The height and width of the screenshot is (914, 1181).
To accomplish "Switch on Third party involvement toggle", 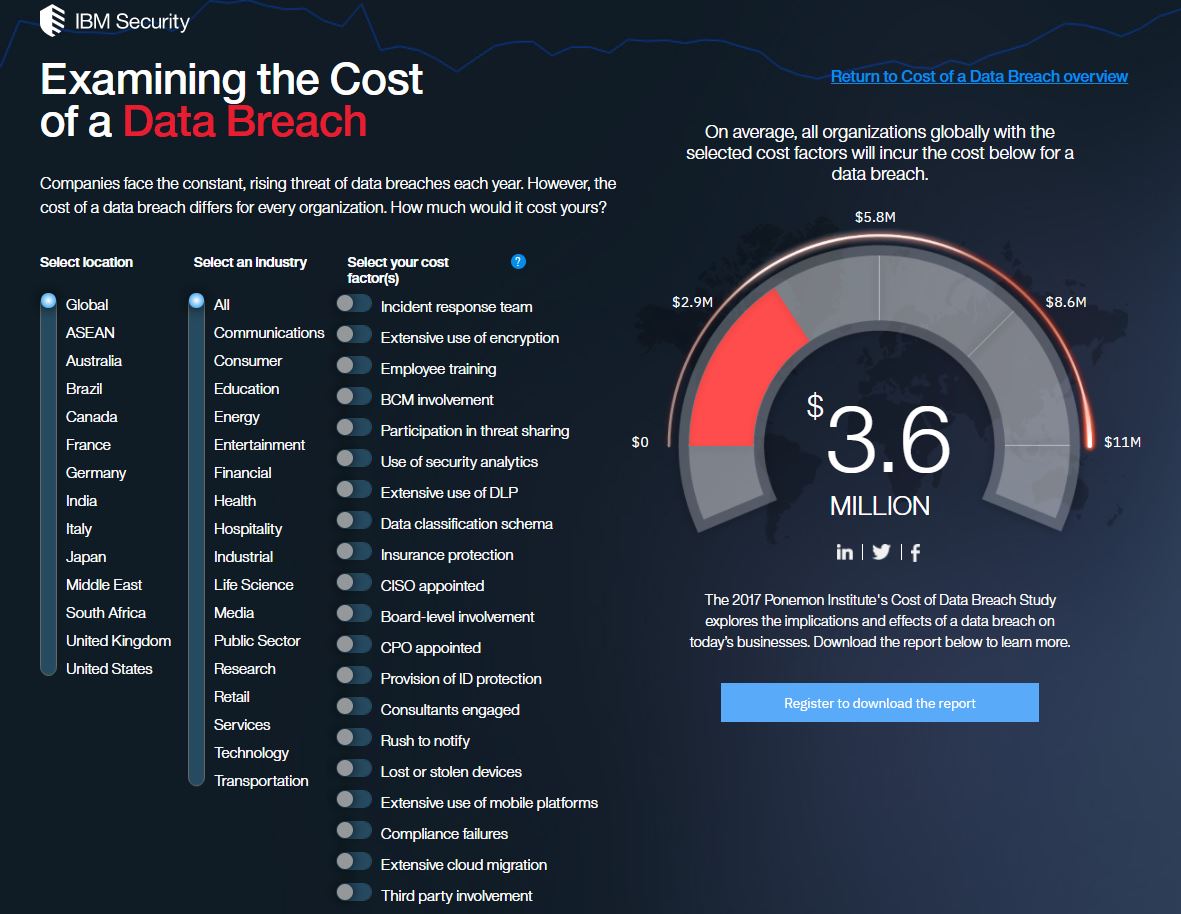I will pyautogui.click(x=354, y=893).
